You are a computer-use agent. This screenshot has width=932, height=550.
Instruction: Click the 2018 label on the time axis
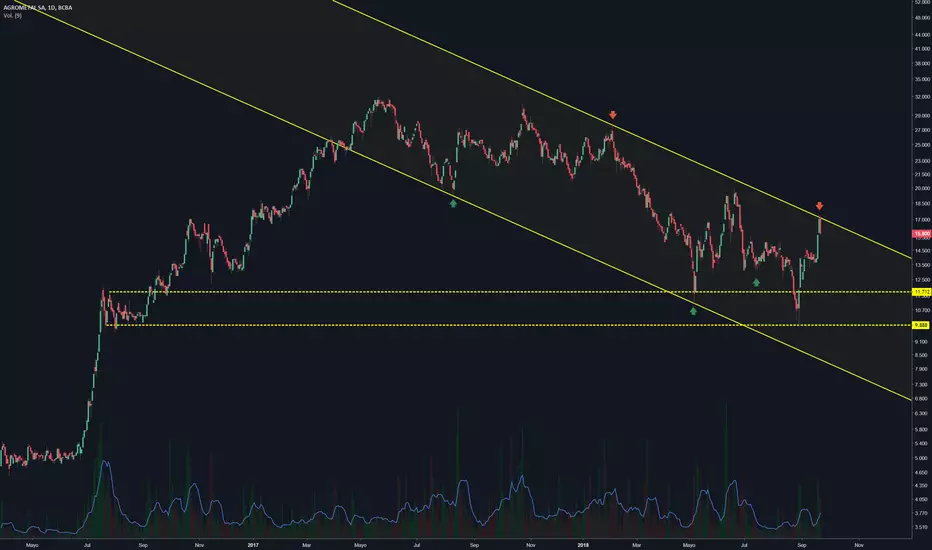[583, 545]
